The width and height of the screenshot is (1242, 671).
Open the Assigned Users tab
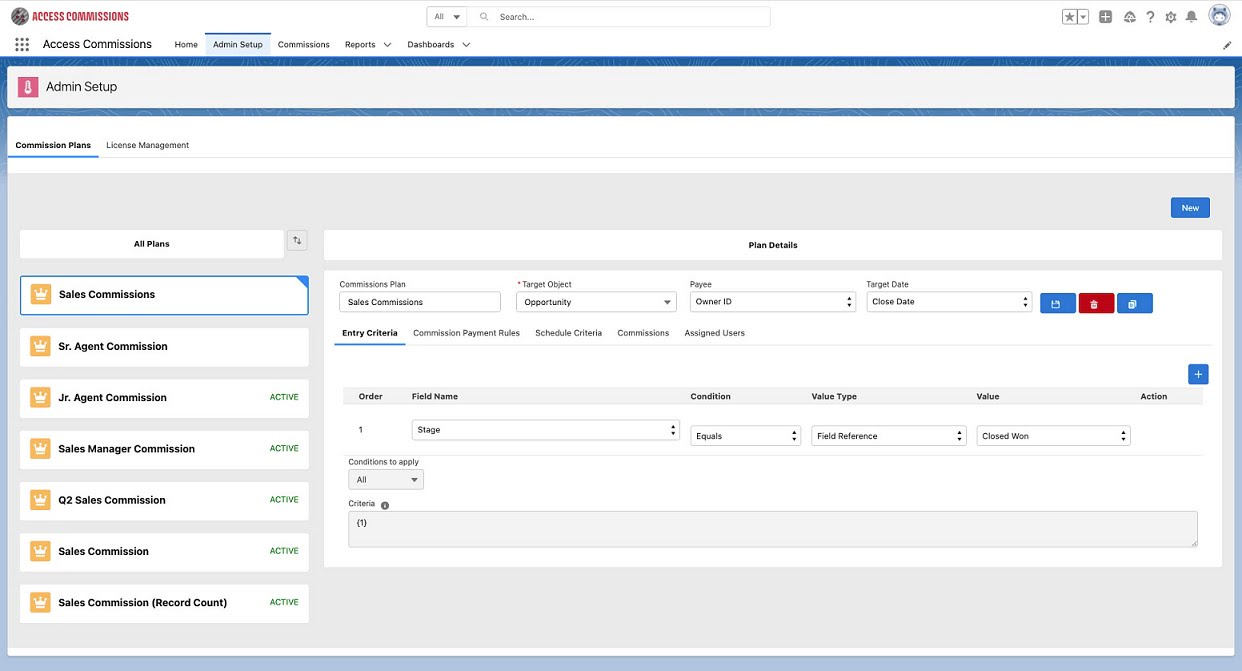pos(714,333)
